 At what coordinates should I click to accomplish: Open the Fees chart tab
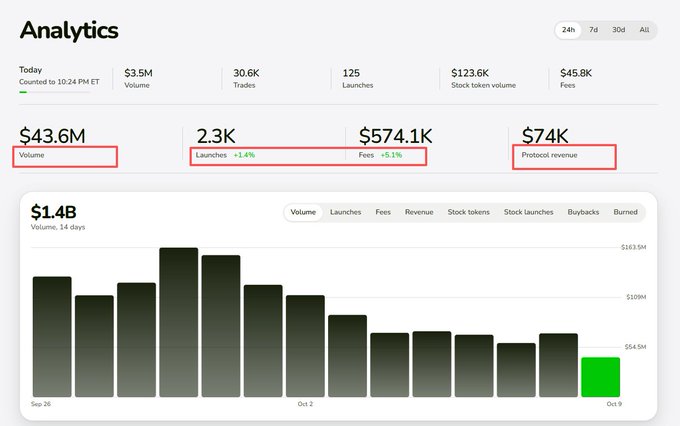[383, 212]
